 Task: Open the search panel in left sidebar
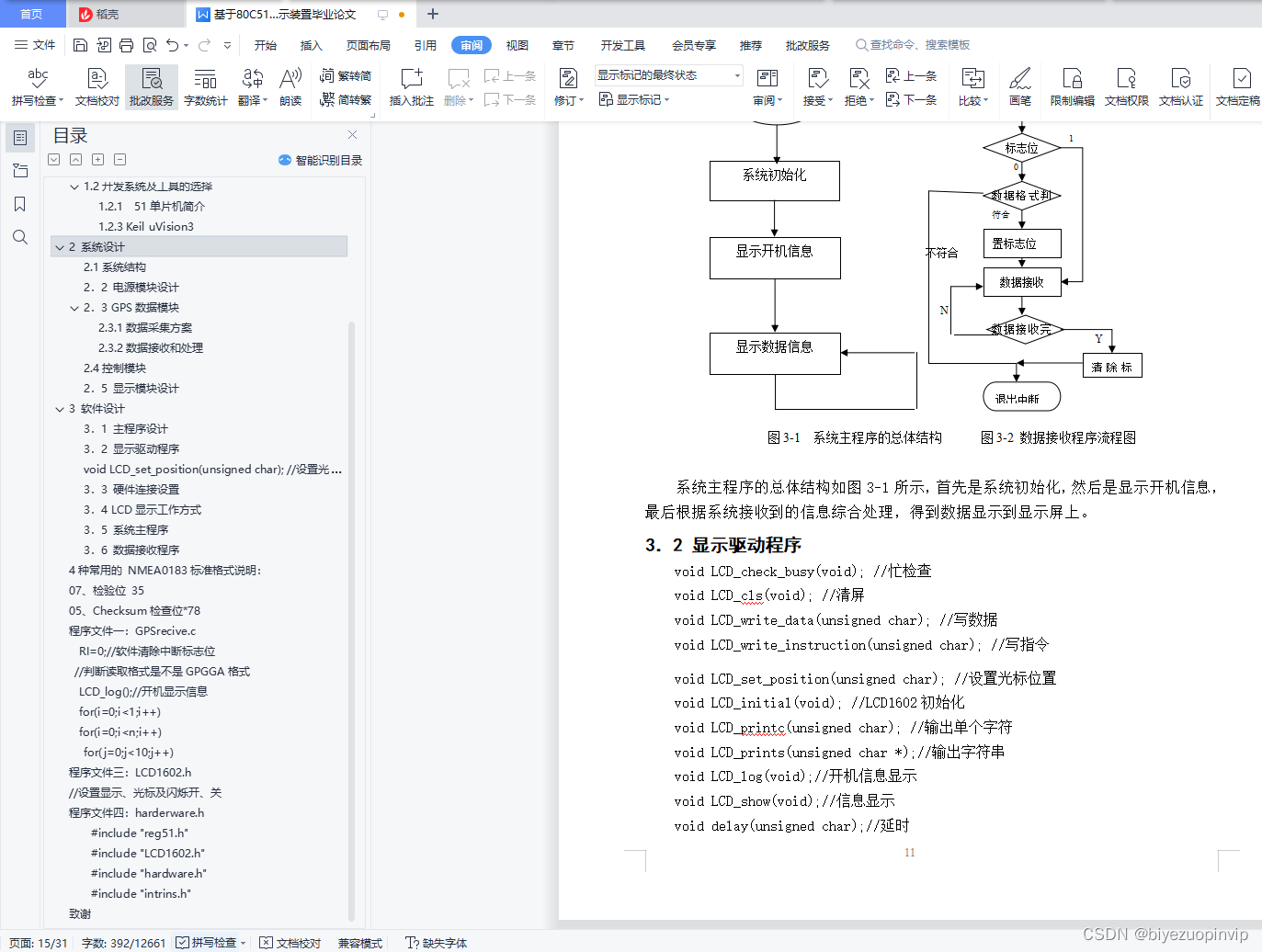[19, 237]
